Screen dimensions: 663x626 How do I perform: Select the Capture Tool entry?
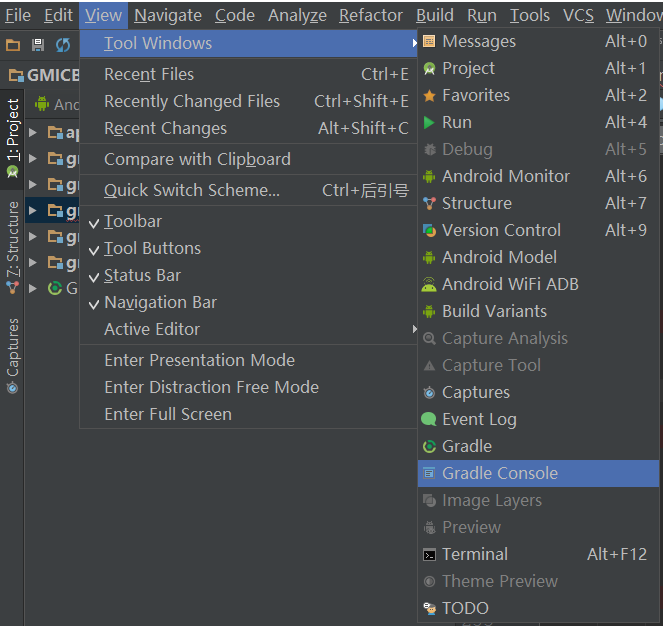click(x=538, y=365)
